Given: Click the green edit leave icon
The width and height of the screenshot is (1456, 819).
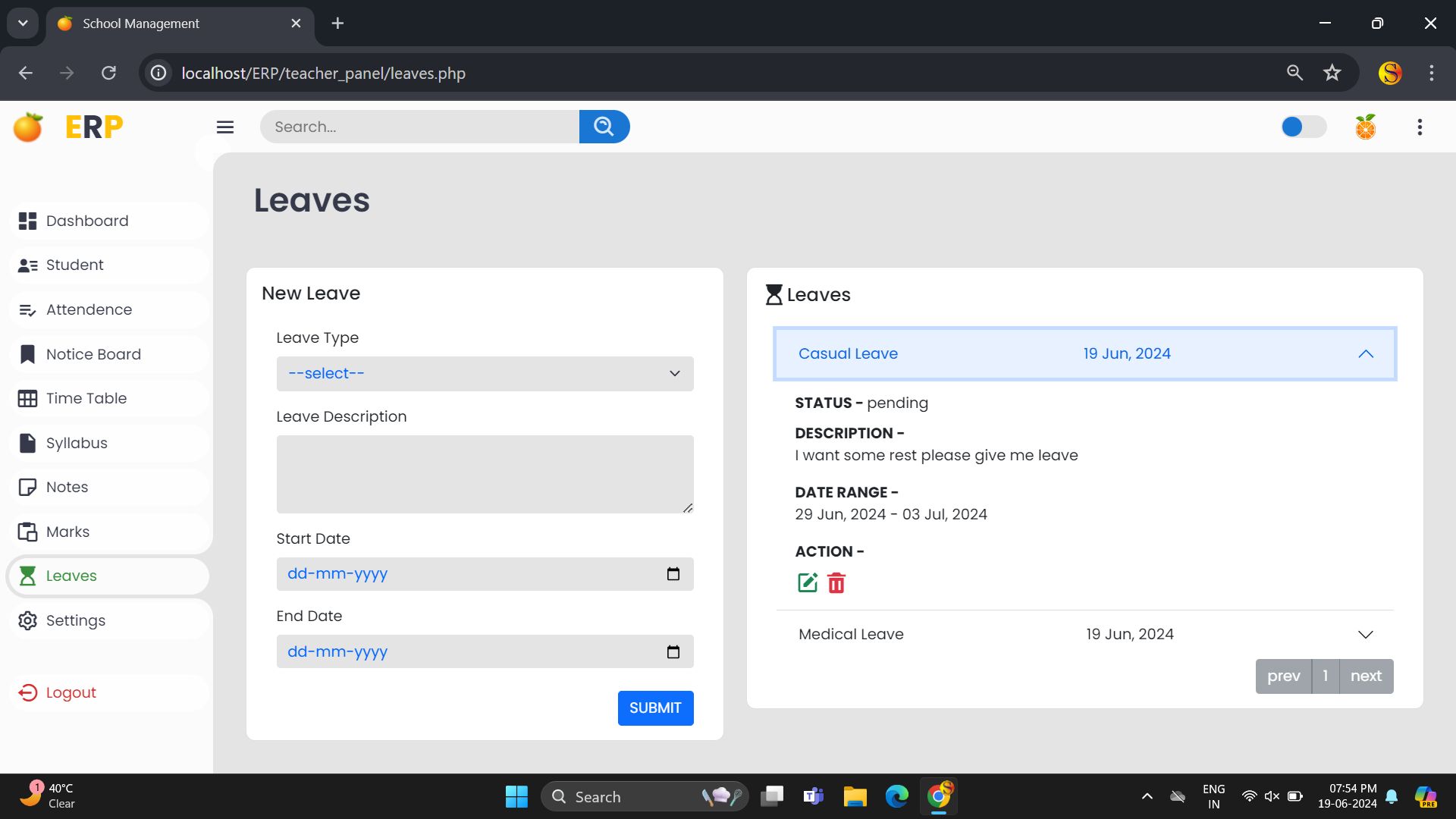Looking at the screenshot, I should 807,582.
